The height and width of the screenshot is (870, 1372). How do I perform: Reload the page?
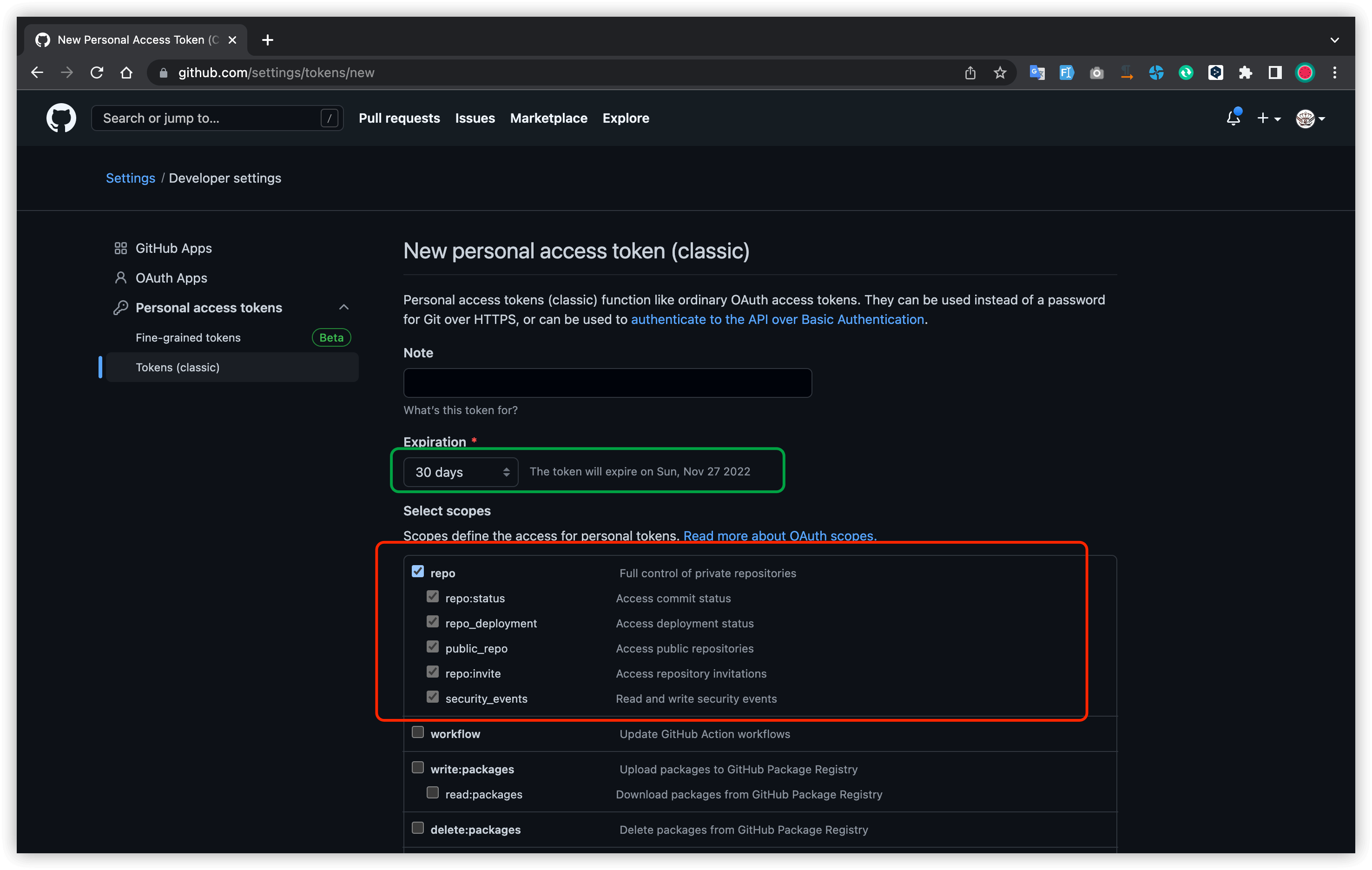(x=97, y=73)
